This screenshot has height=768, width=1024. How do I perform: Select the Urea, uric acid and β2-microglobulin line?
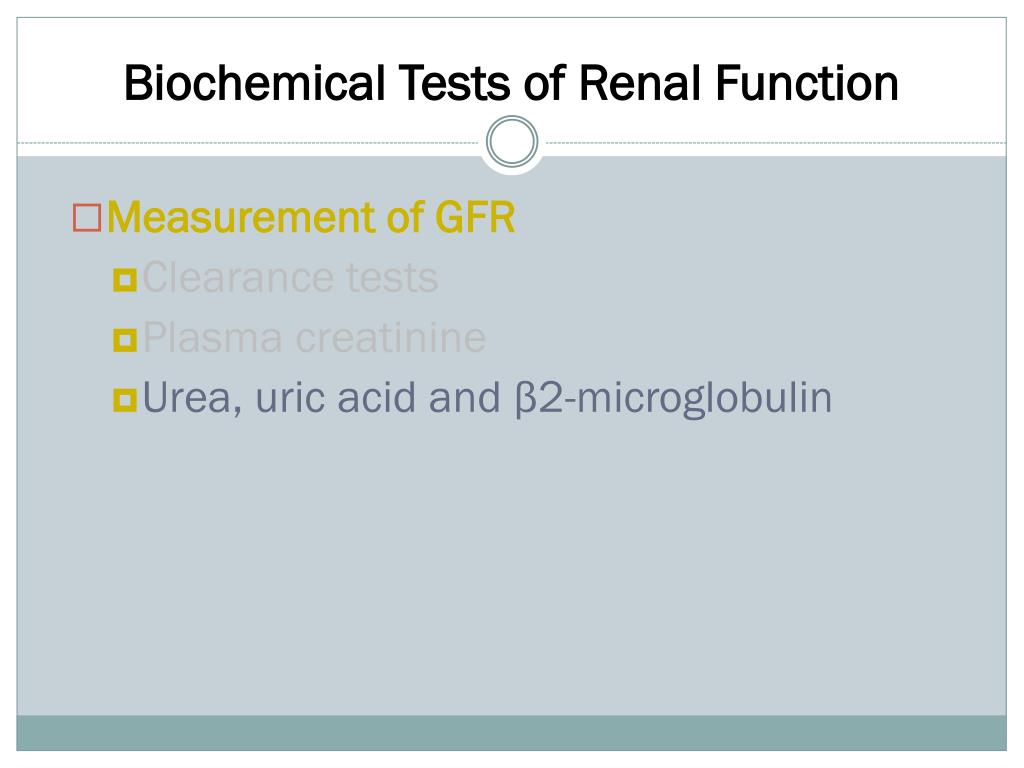(487, 398)
